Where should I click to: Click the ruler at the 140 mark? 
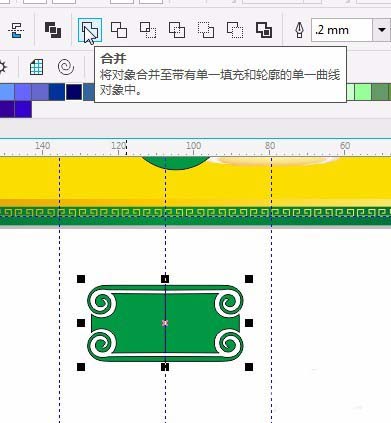[42, 146]
